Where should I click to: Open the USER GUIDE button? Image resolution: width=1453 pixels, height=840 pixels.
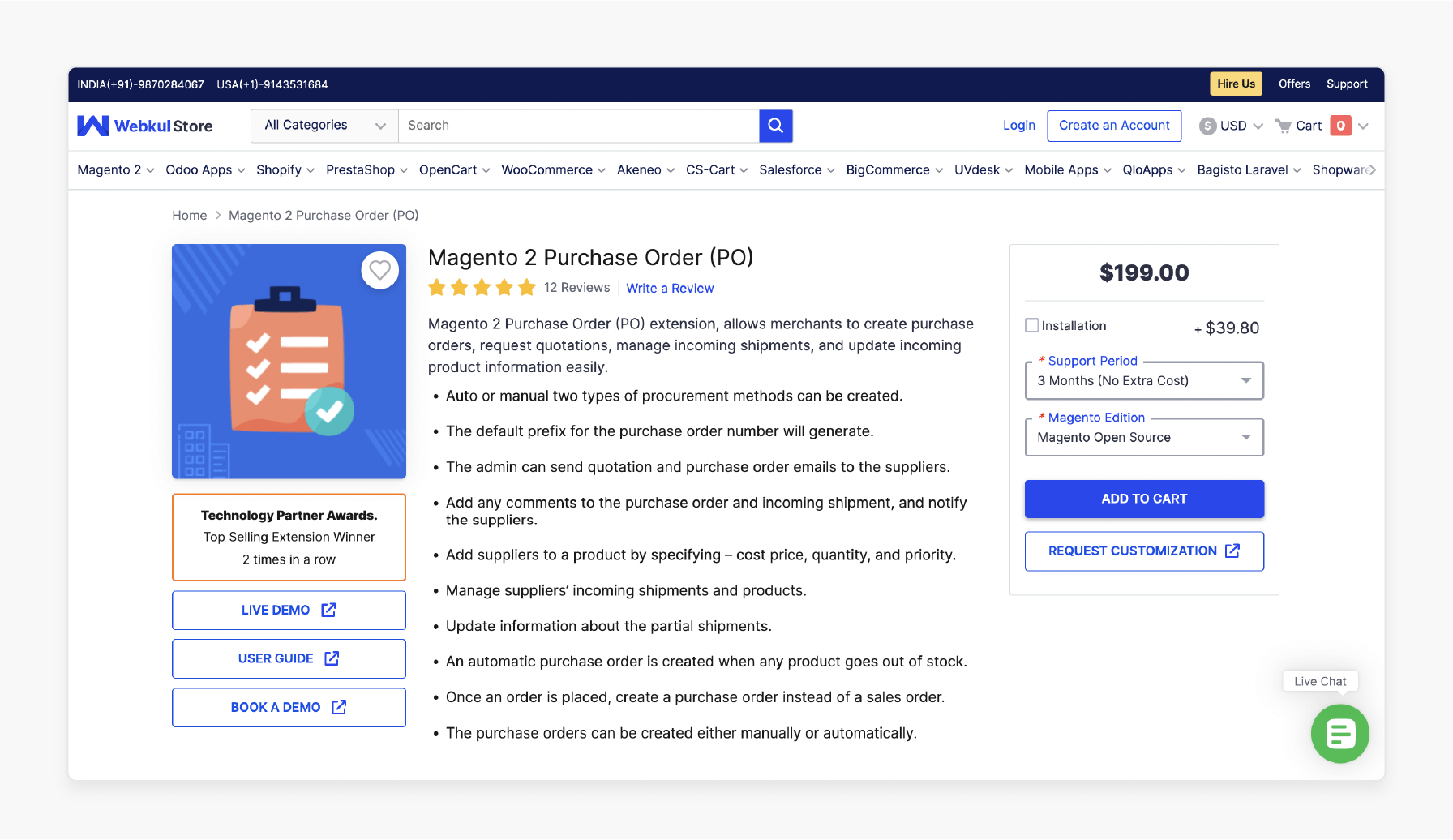point(289,659)
